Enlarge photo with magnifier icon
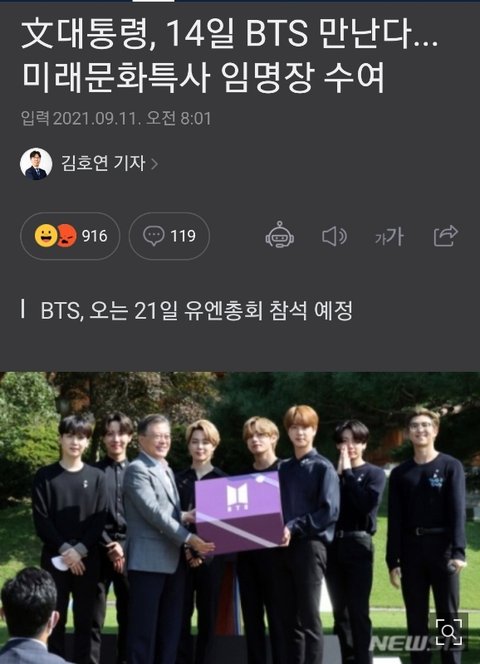The width and height of the screenshot is (480, 664). tap(449, 631)
